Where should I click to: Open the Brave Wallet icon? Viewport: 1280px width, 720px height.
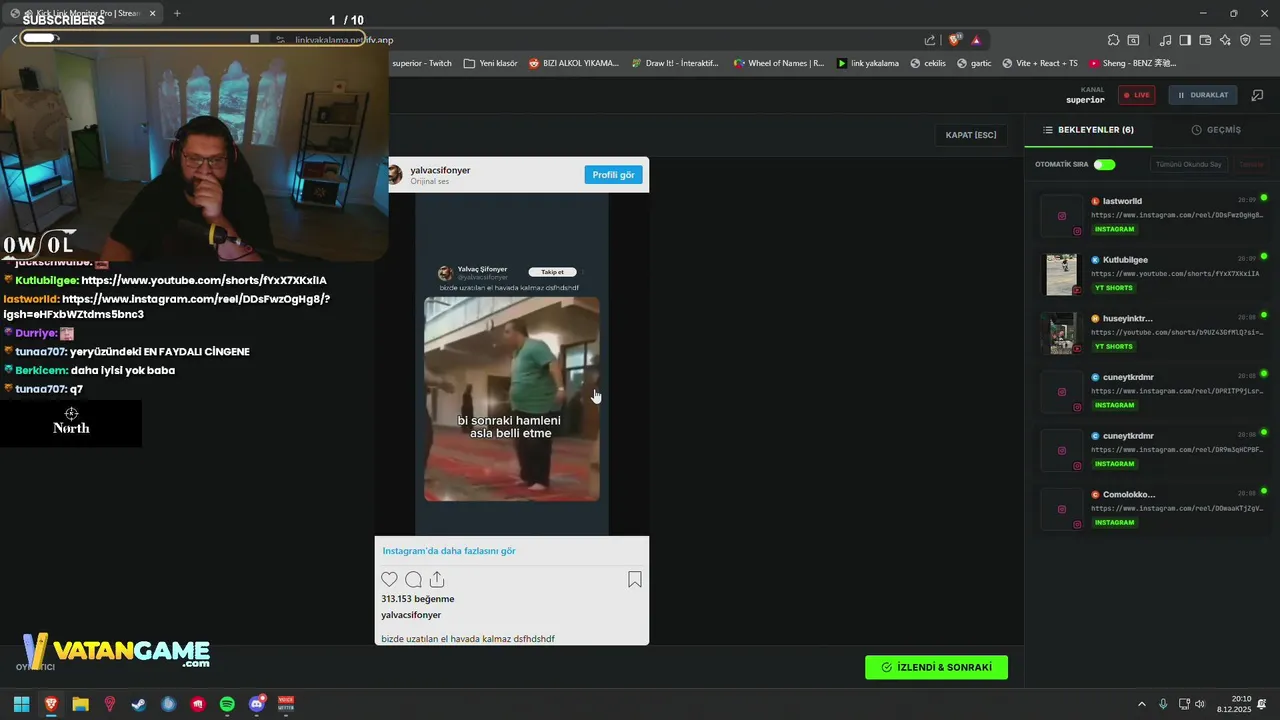point(1205,40)
